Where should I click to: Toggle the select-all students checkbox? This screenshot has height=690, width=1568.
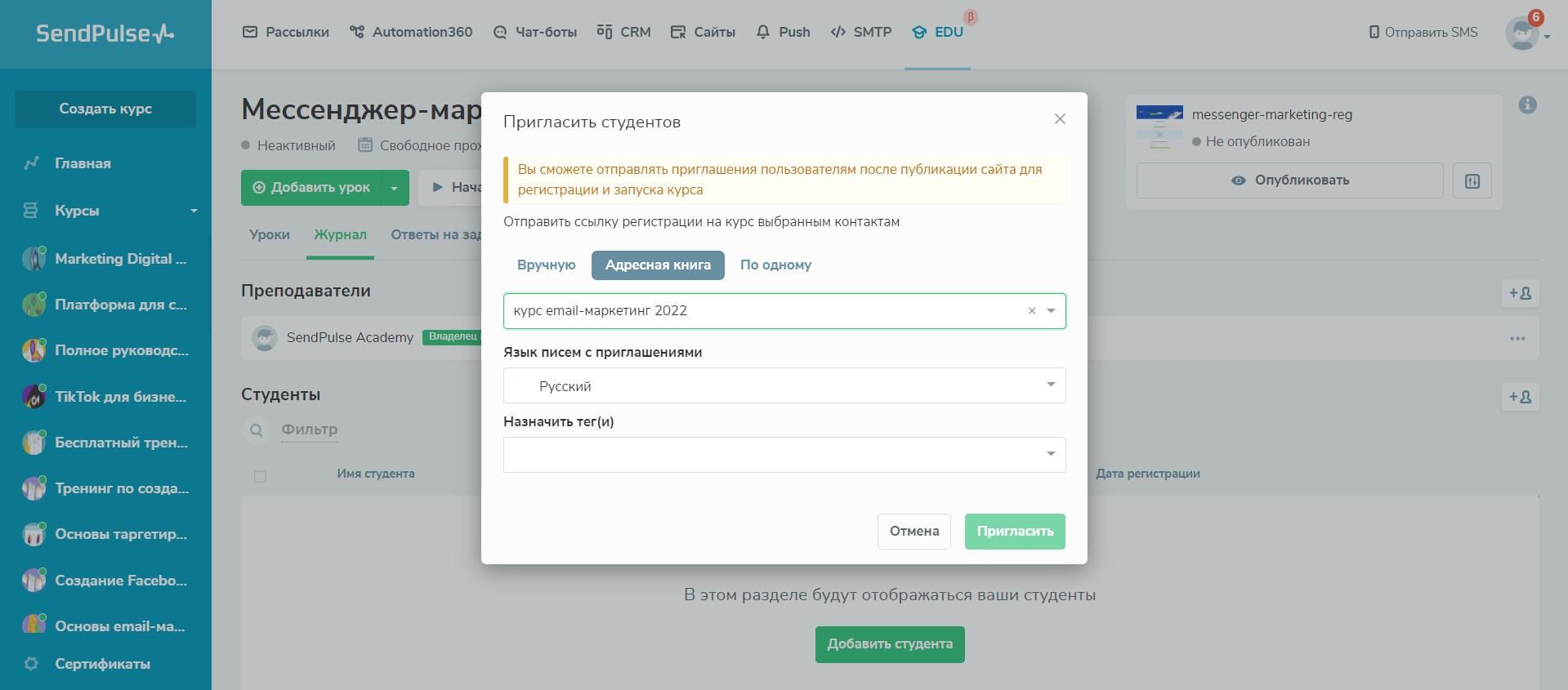260,476
